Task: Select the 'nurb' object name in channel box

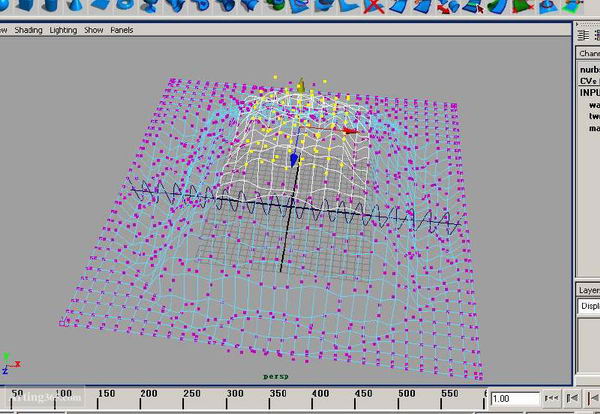Action: [x=590, y=70]
